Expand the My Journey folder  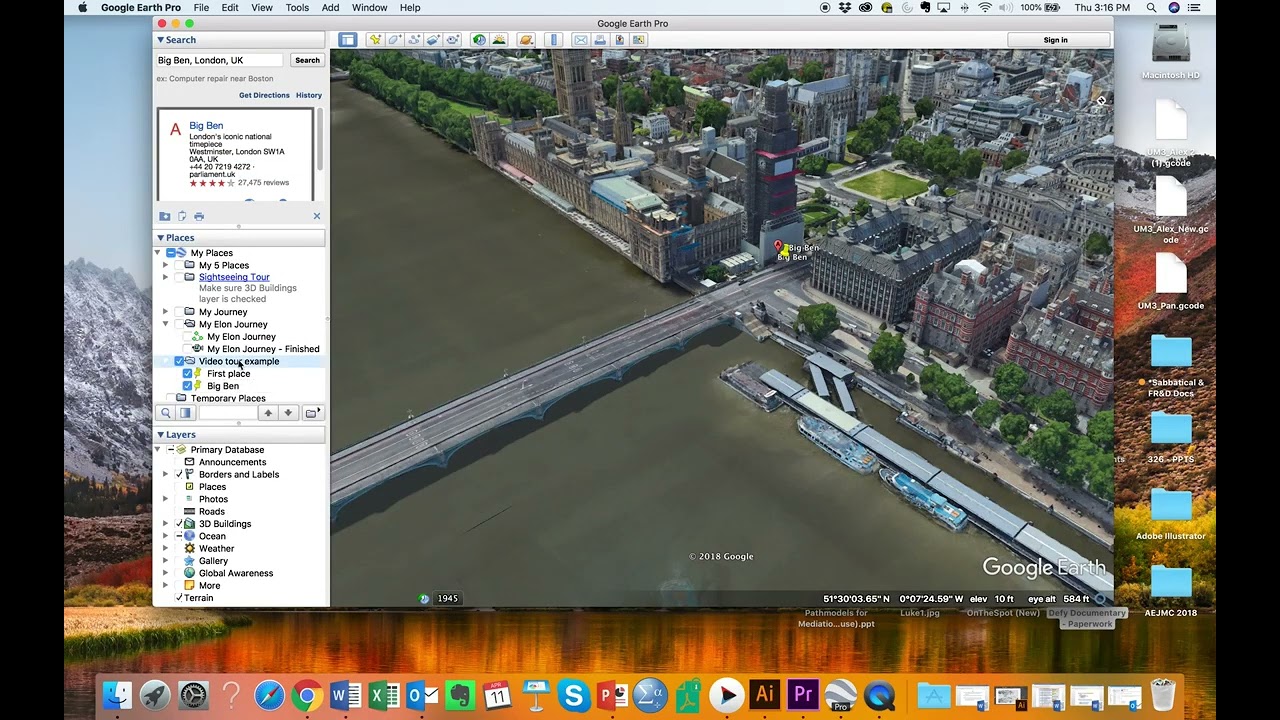(166, 312)
